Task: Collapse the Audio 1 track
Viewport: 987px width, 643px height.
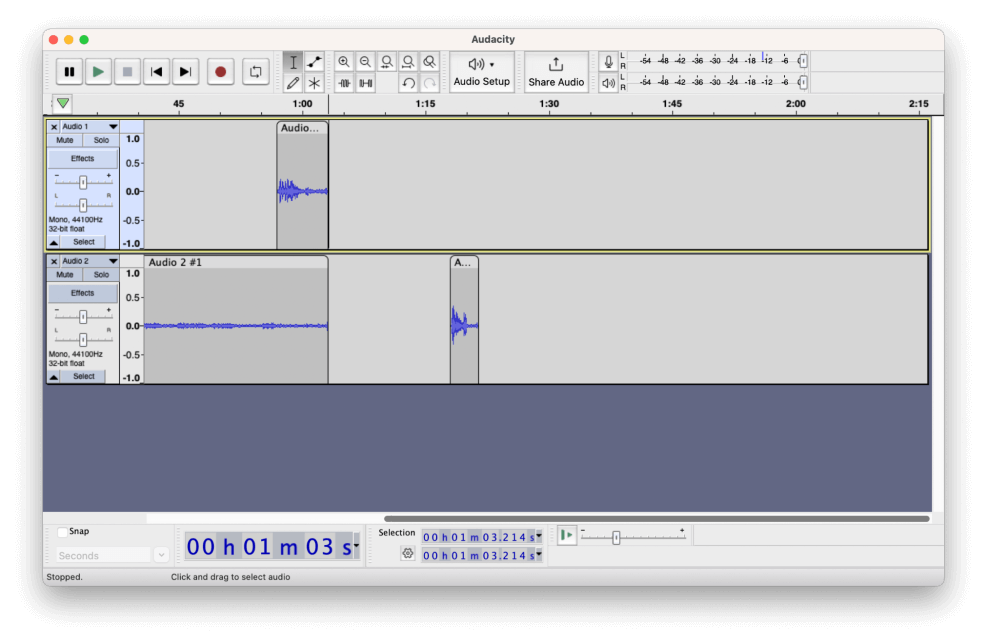Action: (54, 242)
